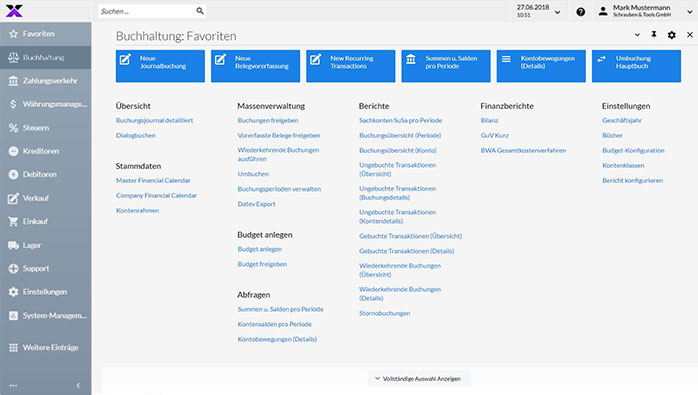Click the Neue Belegvorerfassung tile
Image resolution: width=698 pixels, height=395 pixels.
[256, 66]
